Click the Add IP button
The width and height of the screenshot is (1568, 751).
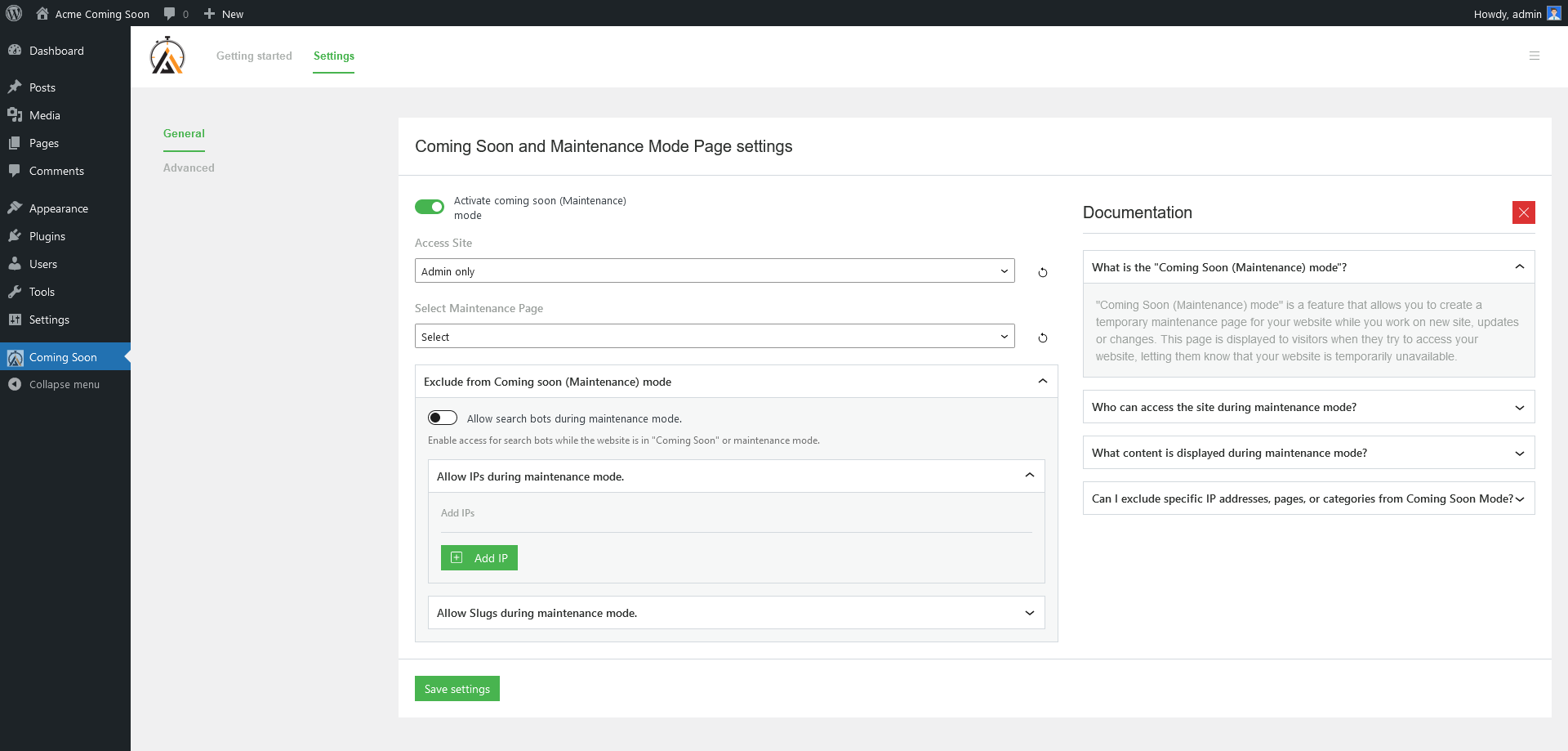[x=479, y=558]
